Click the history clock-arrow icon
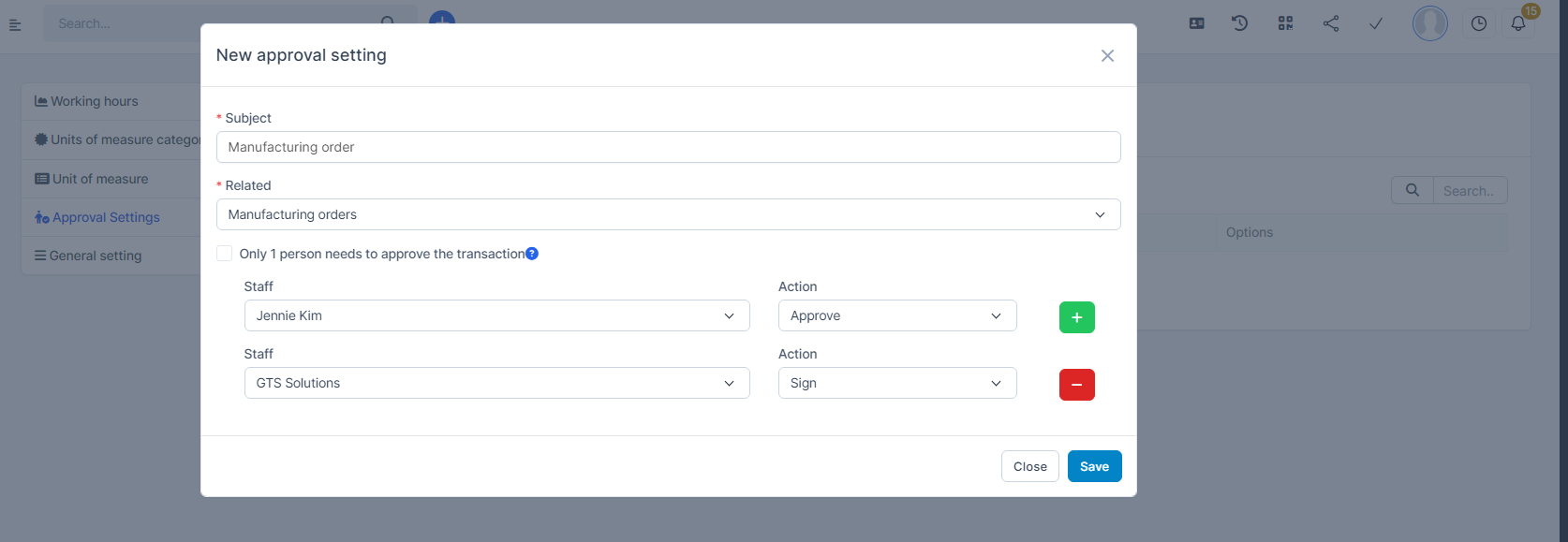This screenshot has width=1568, height=542. tap(1239, 23)
